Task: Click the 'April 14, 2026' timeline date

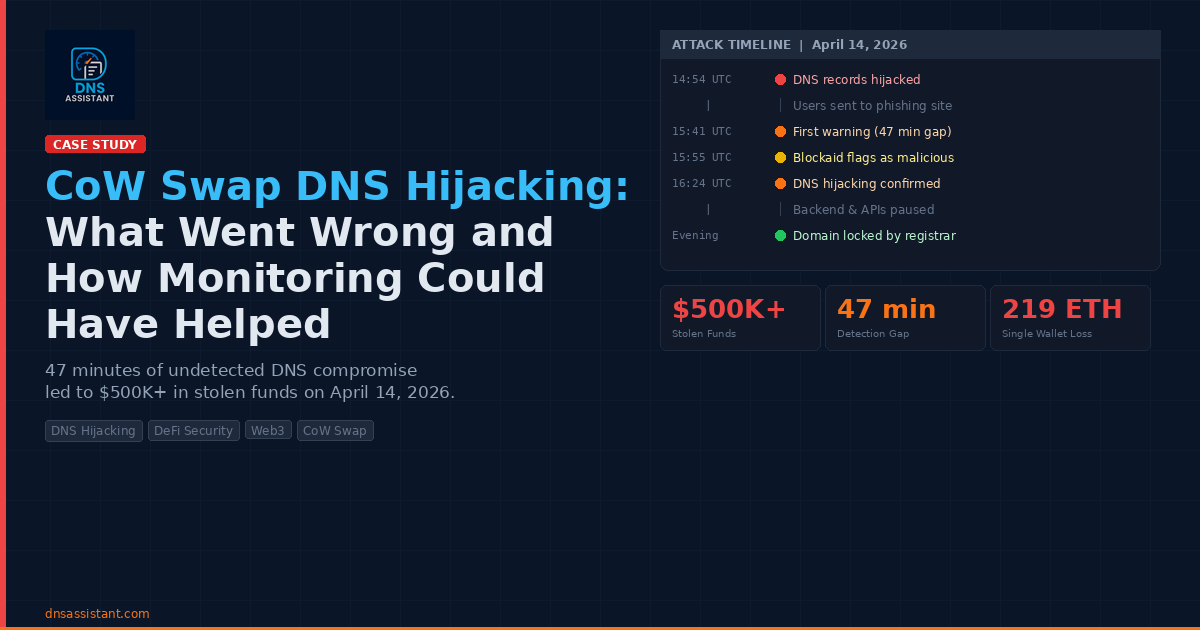Action: tap(860, 45)
